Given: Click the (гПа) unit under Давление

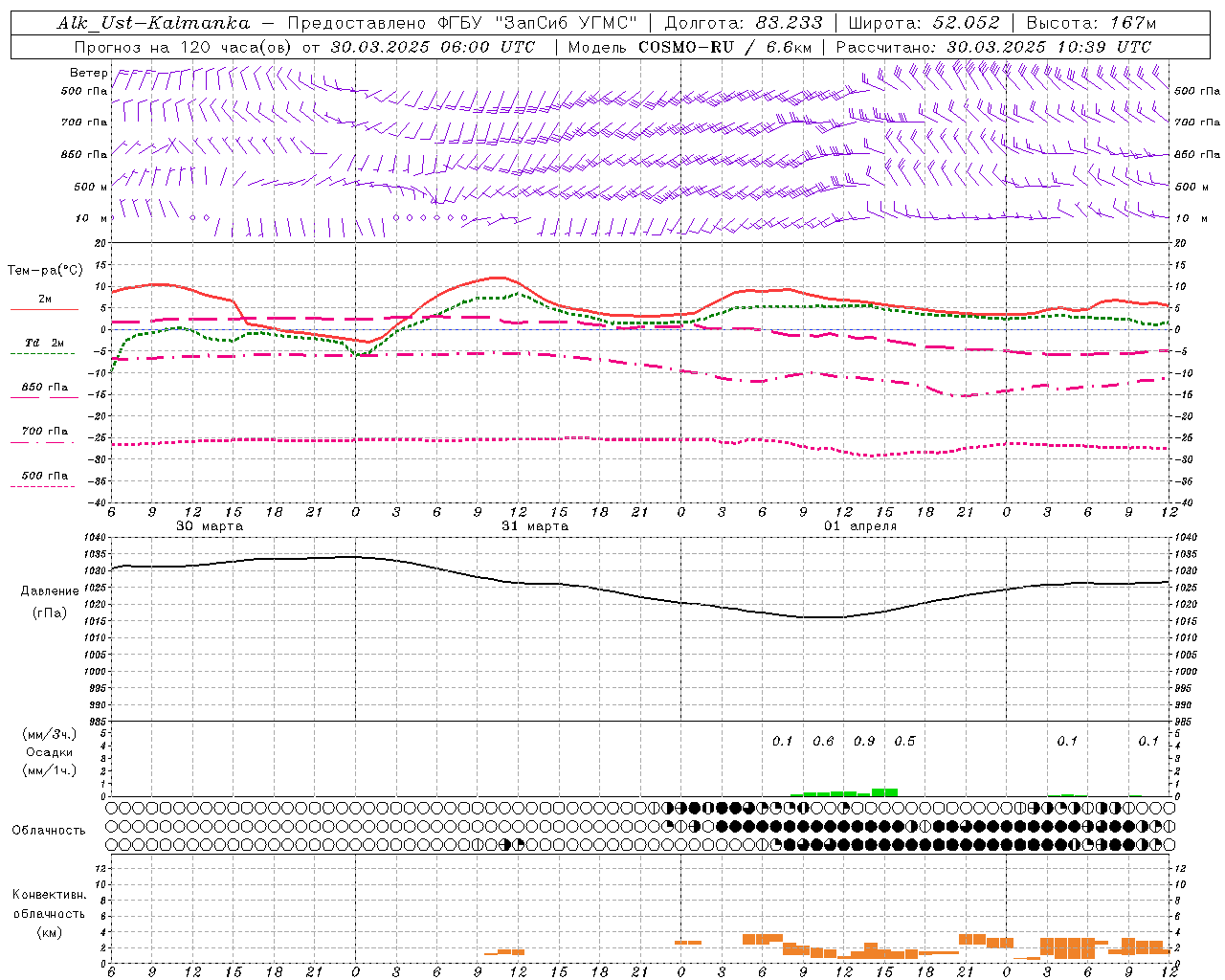Looking at the screenshot, I should 50,612.
